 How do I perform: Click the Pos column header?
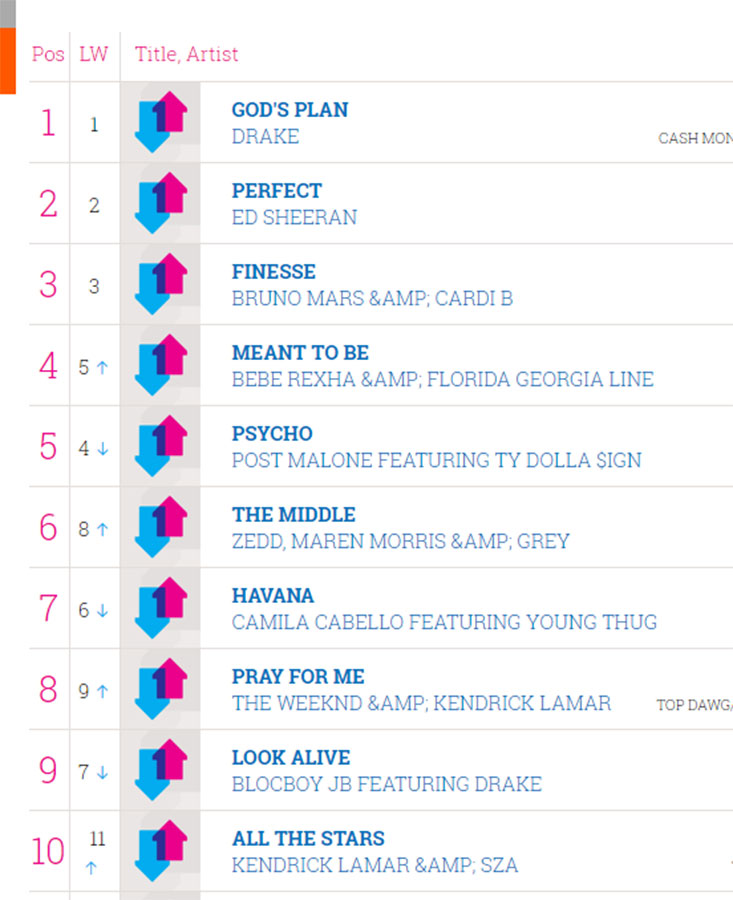[48, 54]
